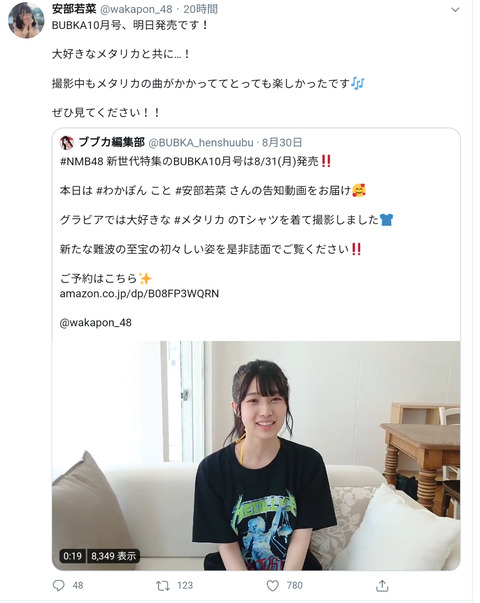
Task: Open @BUBKA_henshuubu account handle
Action: pos(201,143)
